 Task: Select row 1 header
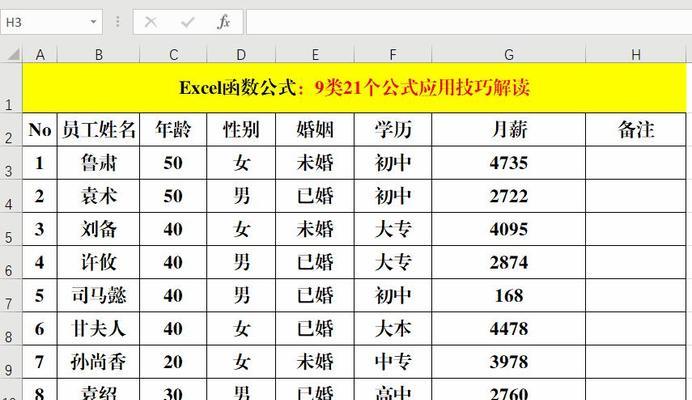[11, 88]
